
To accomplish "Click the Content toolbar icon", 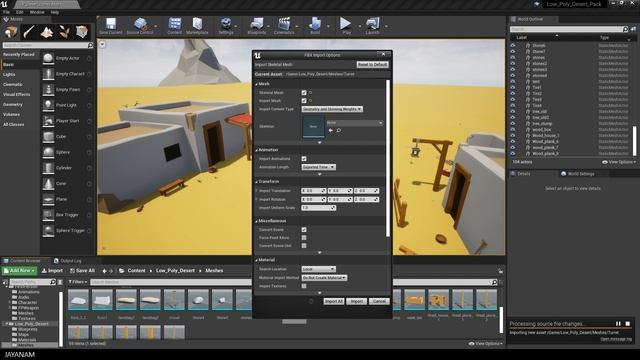I will (175, 24).
